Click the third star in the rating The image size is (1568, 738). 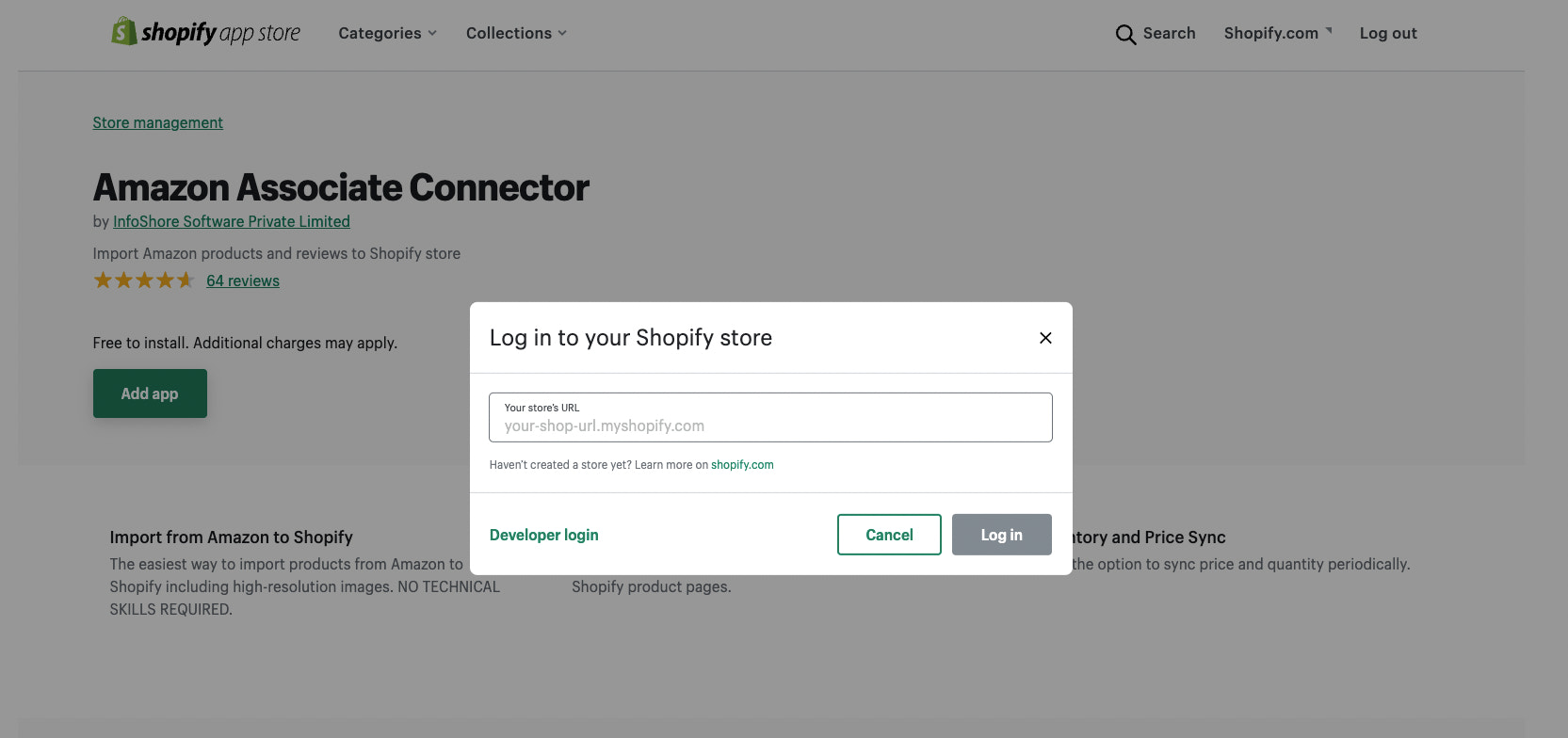[143, 280]
